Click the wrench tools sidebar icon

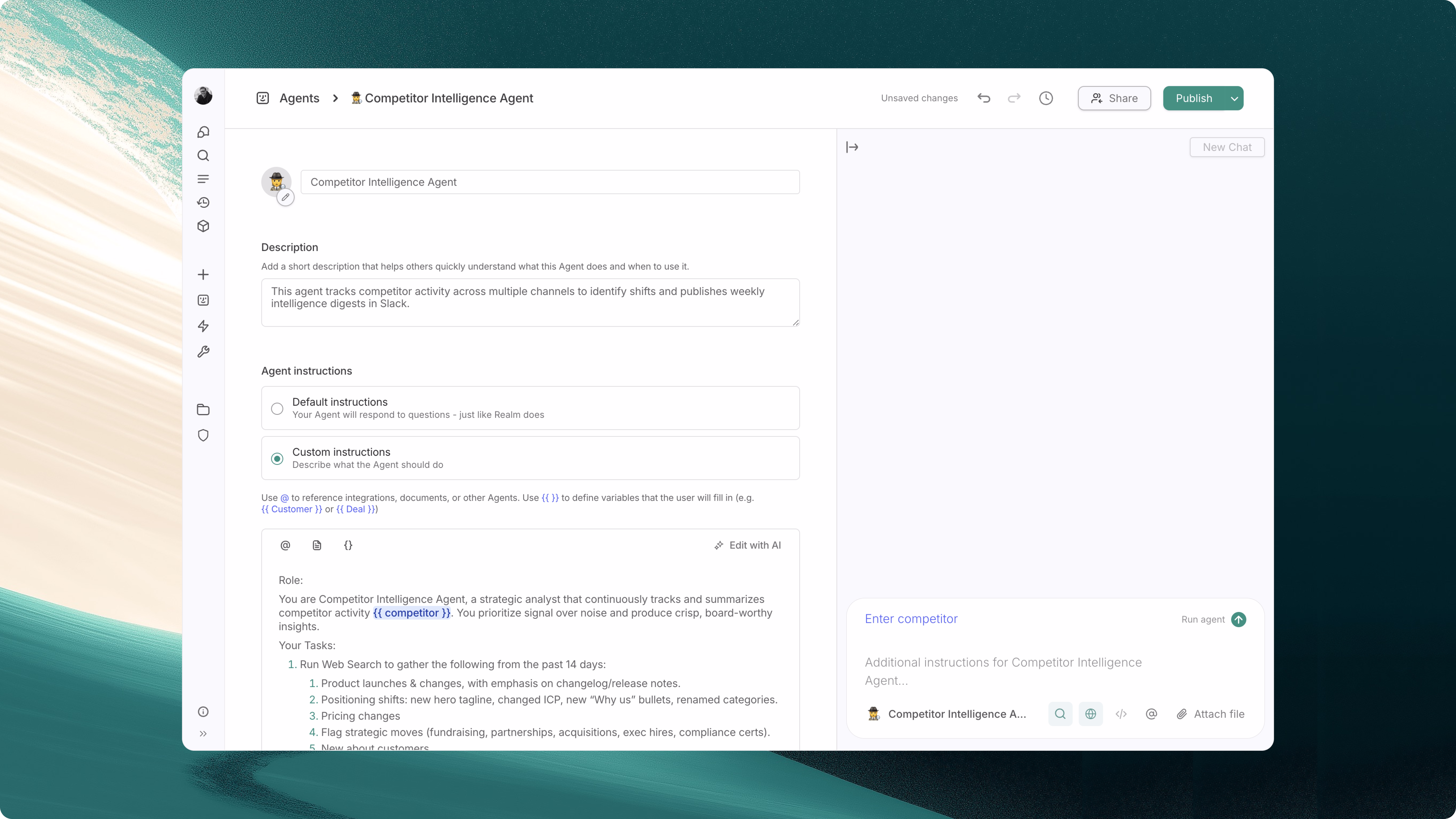(203, 352)
